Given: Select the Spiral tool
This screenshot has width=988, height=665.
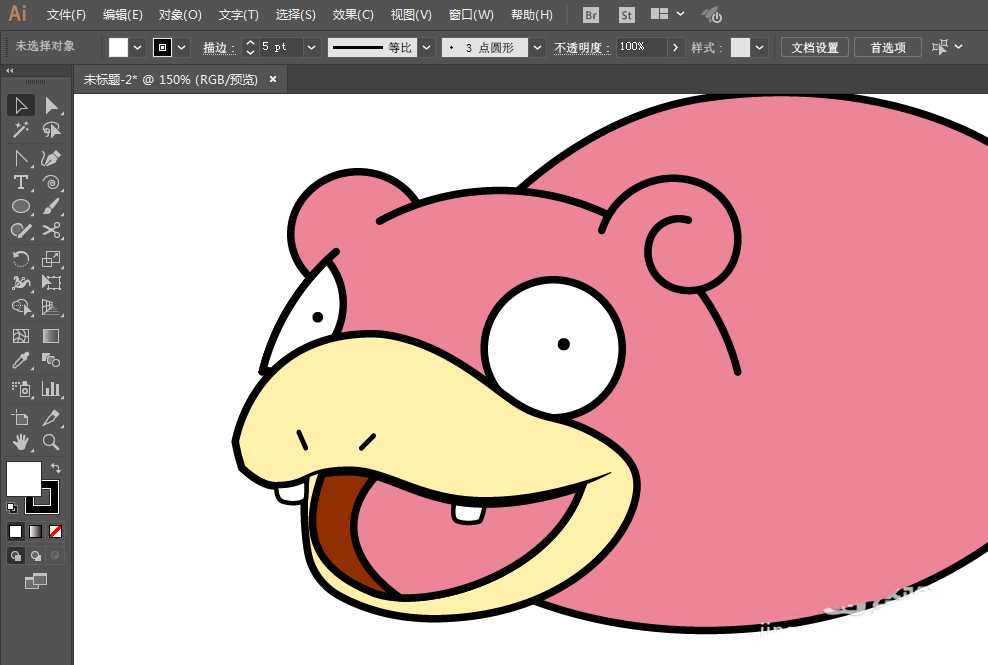Looking at the screenshot, I should click(x=51, y=182).
